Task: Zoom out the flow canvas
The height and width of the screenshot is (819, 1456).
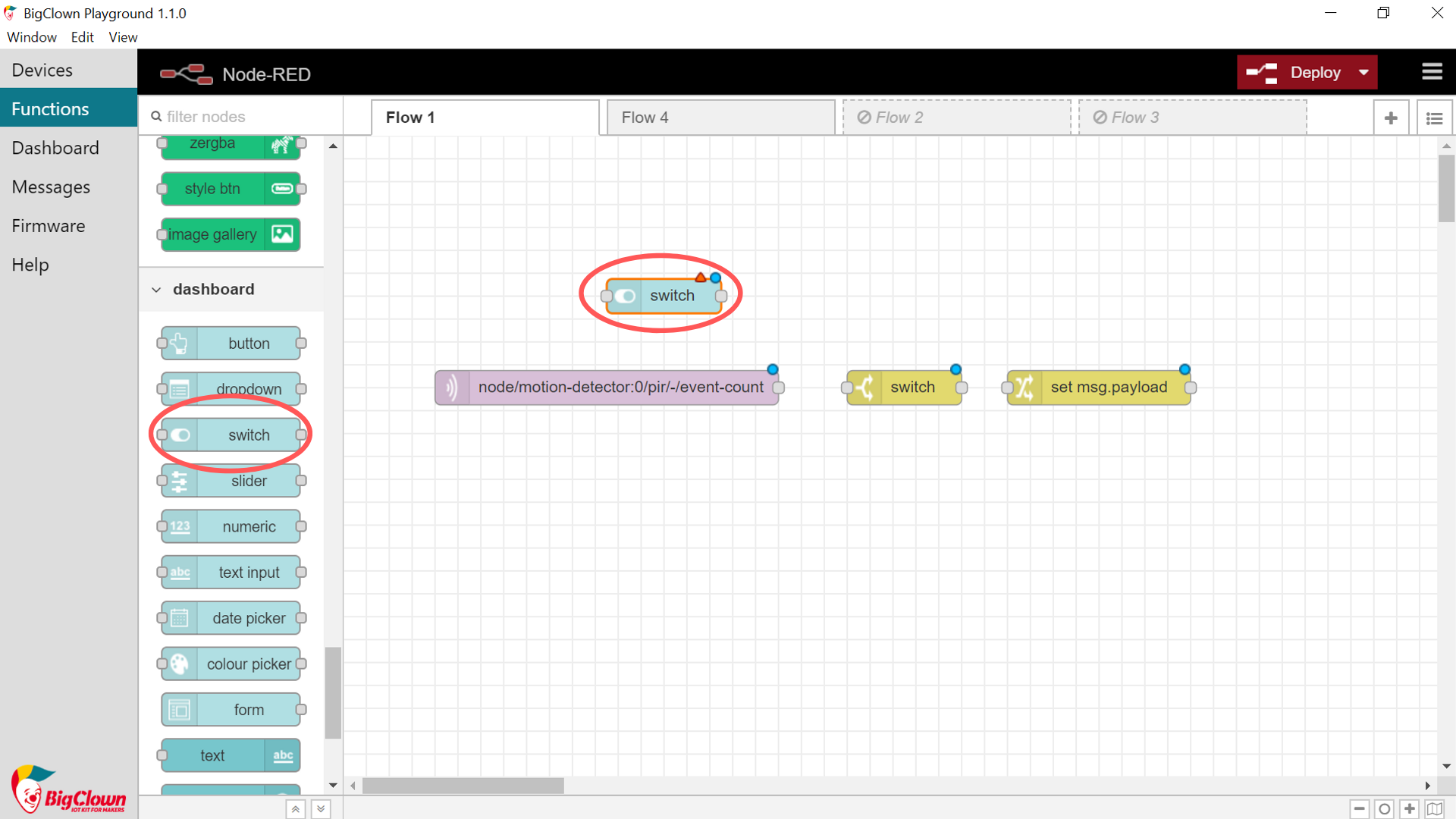Action: [1360, 809]
